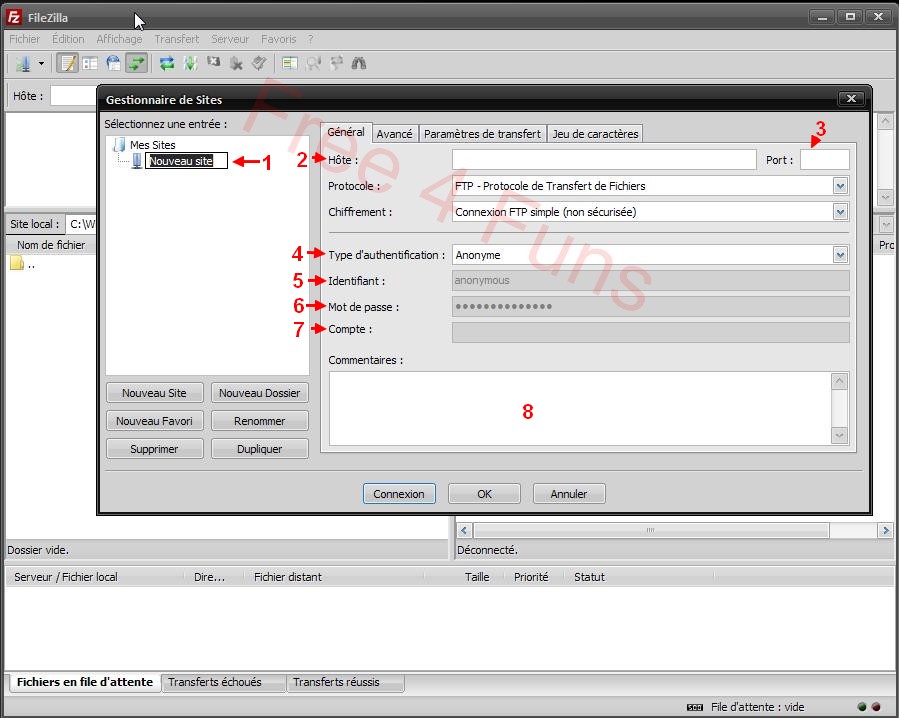Search for files with the binoculars icon
Image resolution: width=899 pixels, height=718 pixels.
tap(357, 63)
